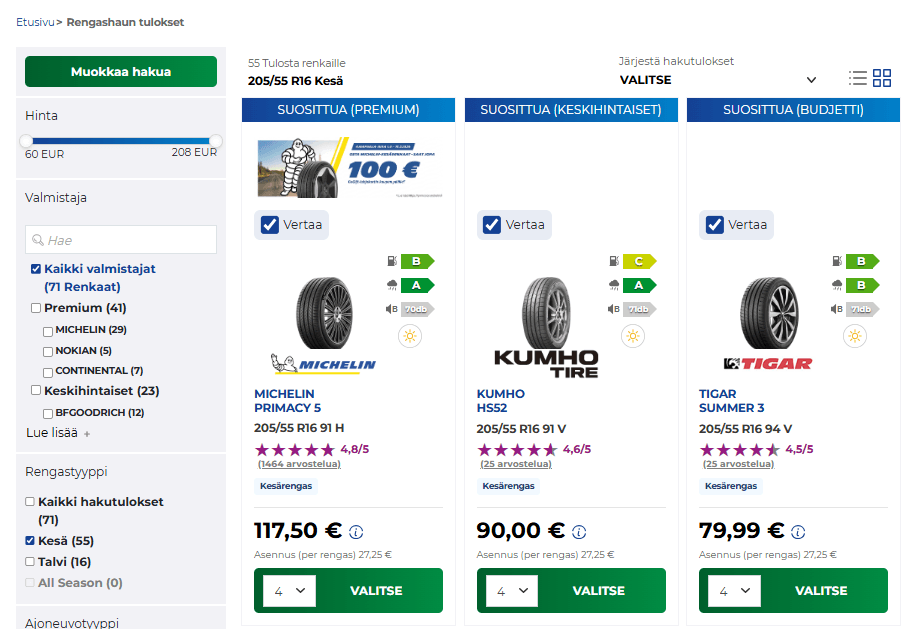Open price info icon next to 117,50 €

[356, 532]
